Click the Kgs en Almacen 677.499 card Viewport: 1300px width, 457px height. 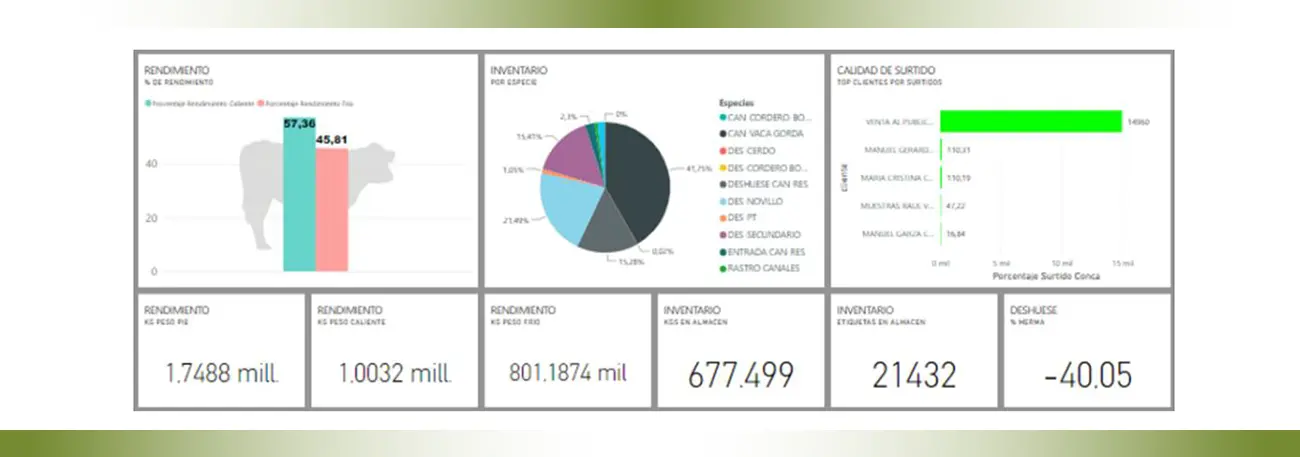click(740, 350)
